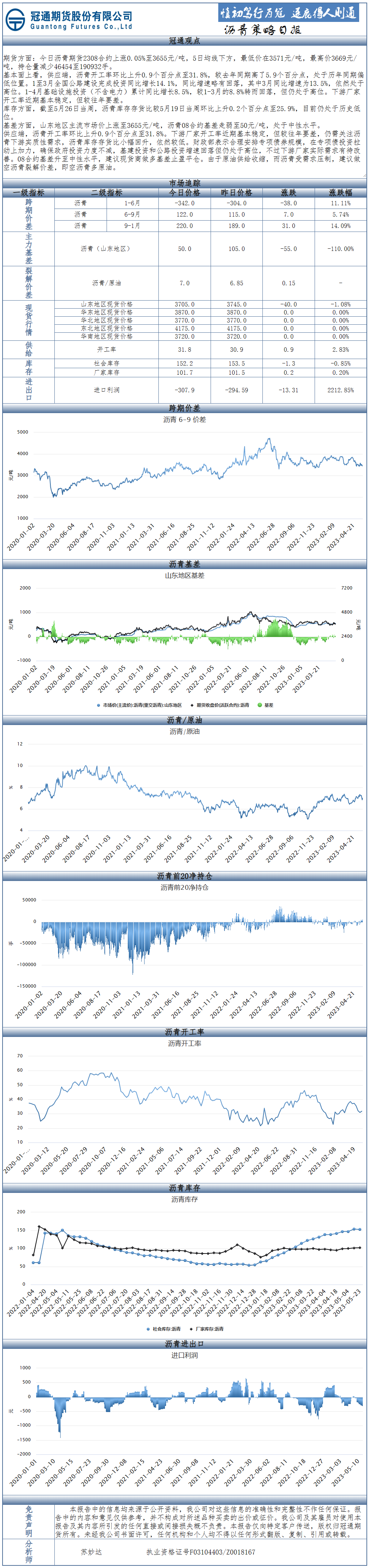Click the 沥青开工率 chart title
The height and width of the screenshot is (1568, 369).
[184, 1043]
